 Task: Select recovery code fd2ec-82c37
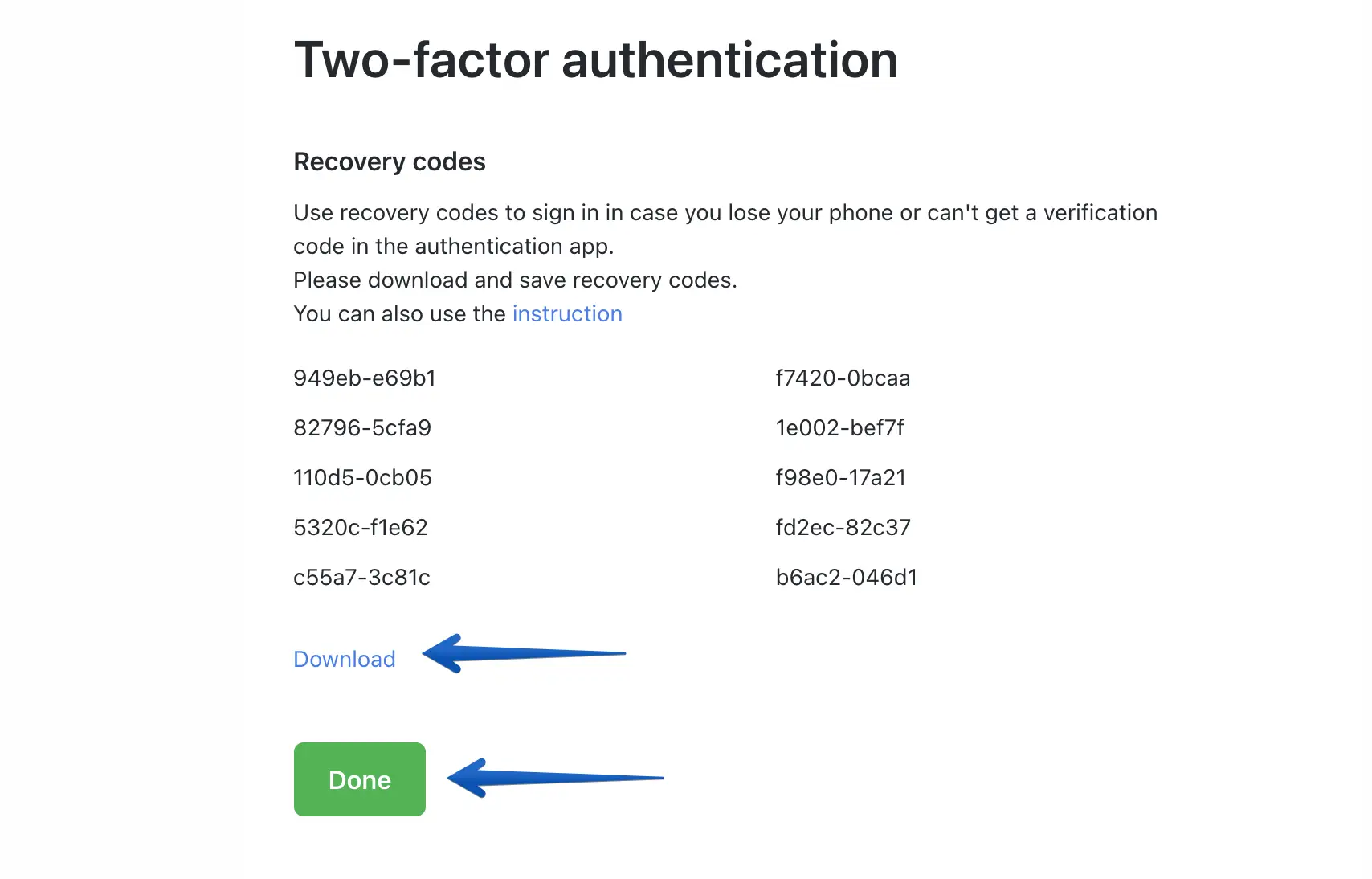point(843,527)
